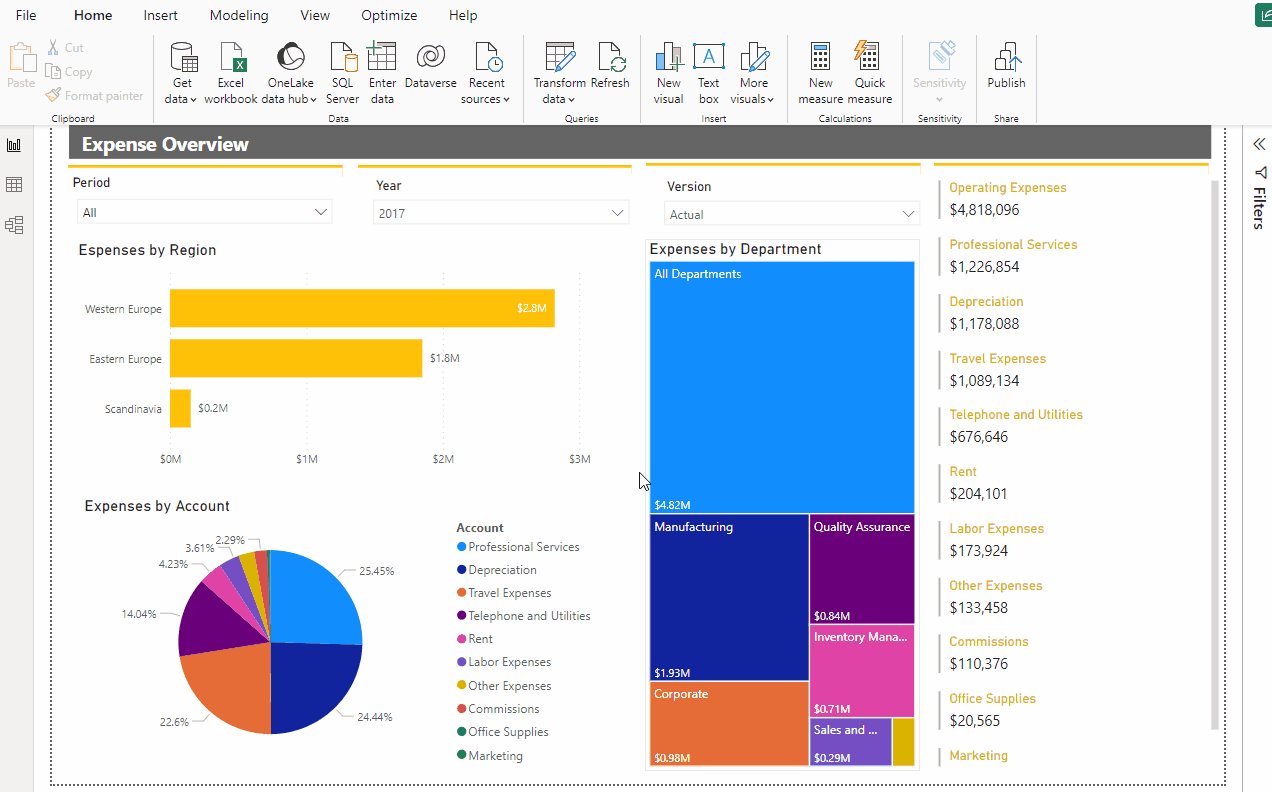Select the Manufacturing treemap tile
This screenshot has height=792, width=1272.
point(729,597)
